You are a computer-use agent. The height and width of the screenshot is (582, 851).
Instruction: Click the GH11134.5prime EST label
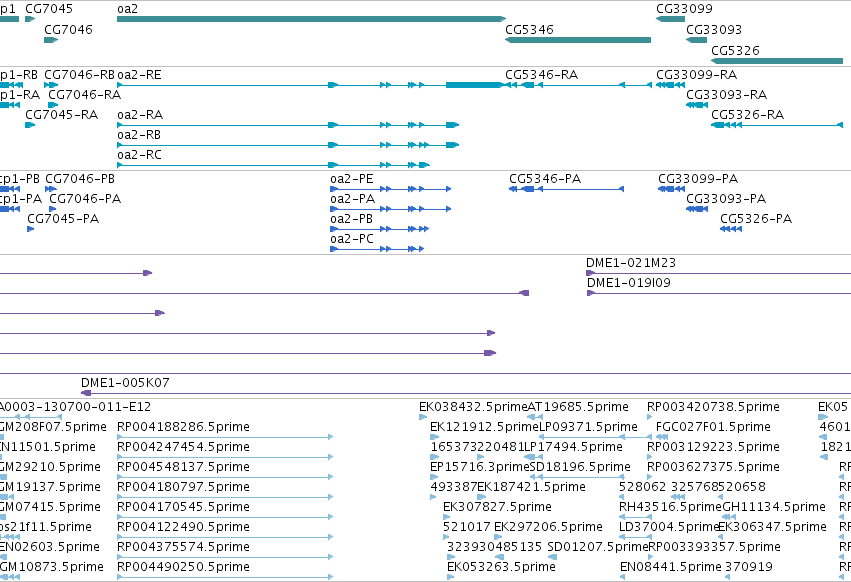coord(774,507)
